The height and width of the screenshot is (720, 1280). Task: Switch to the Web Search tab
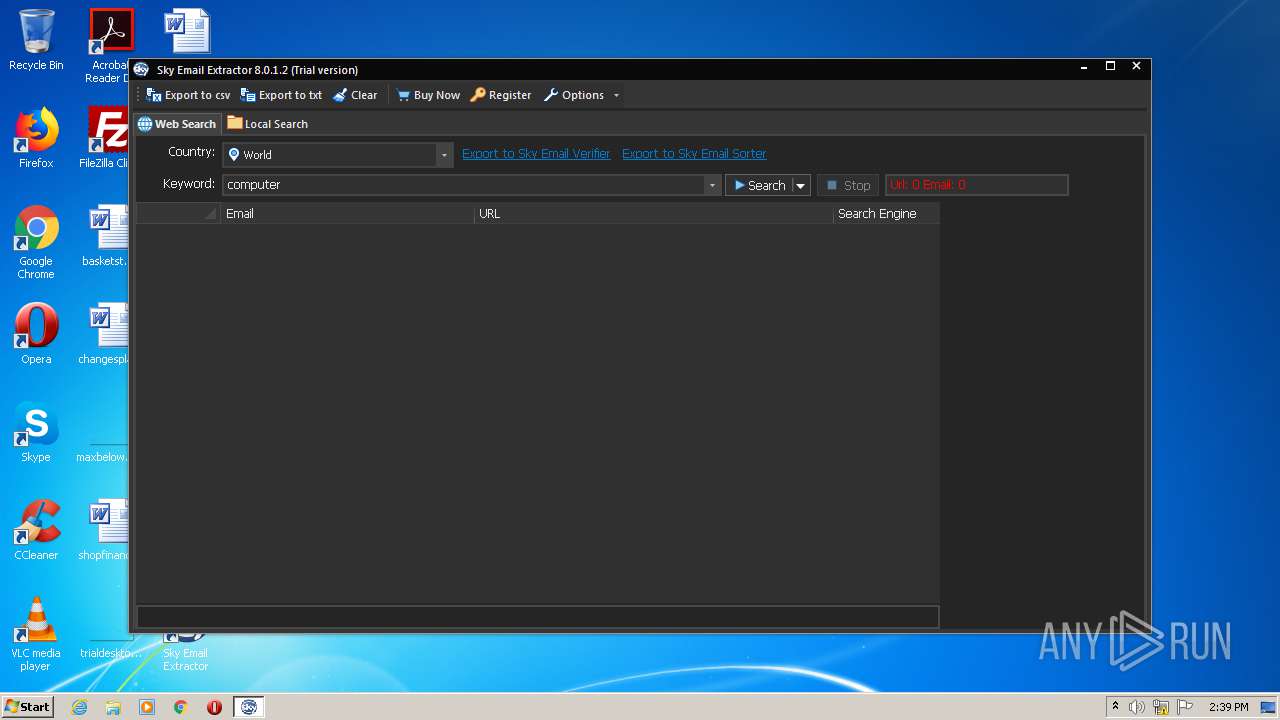tap(177, 124)
